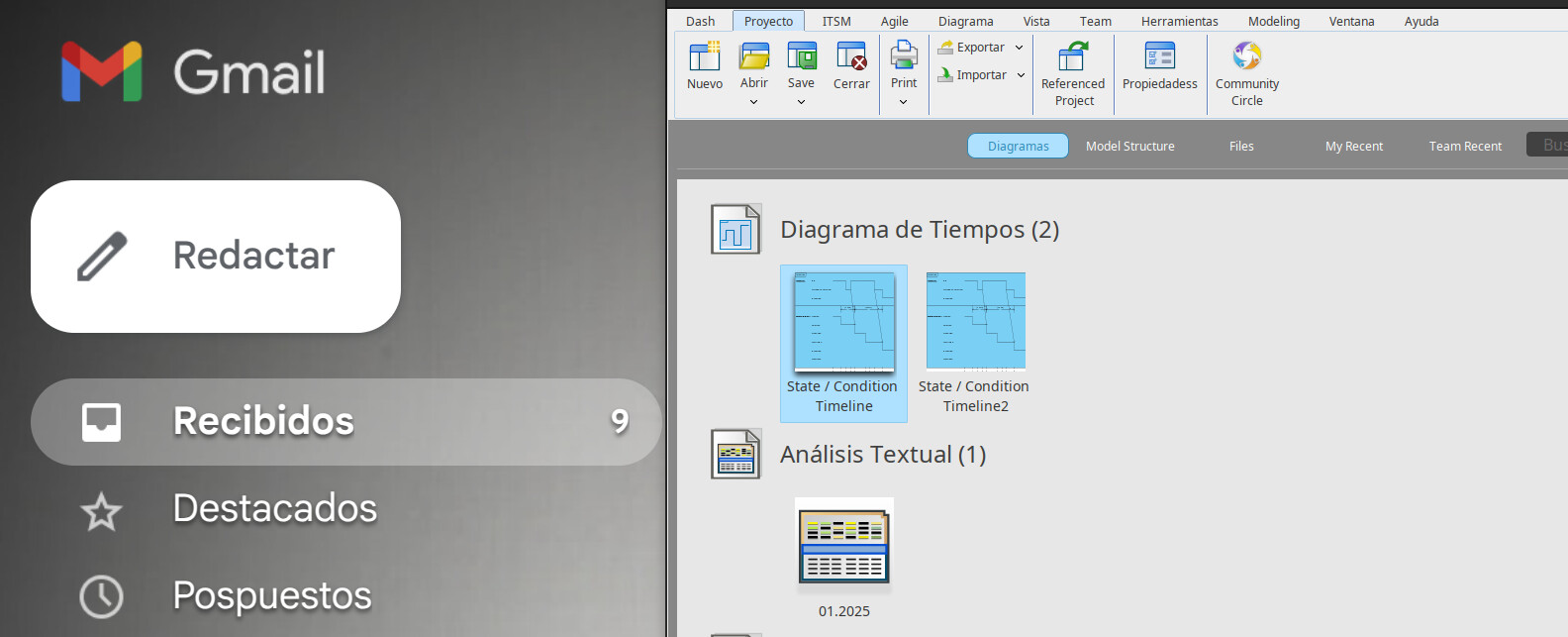Select the Diagramas view button
The width and height of the screenshot is (1568, 637).
tap(1018, 146)
